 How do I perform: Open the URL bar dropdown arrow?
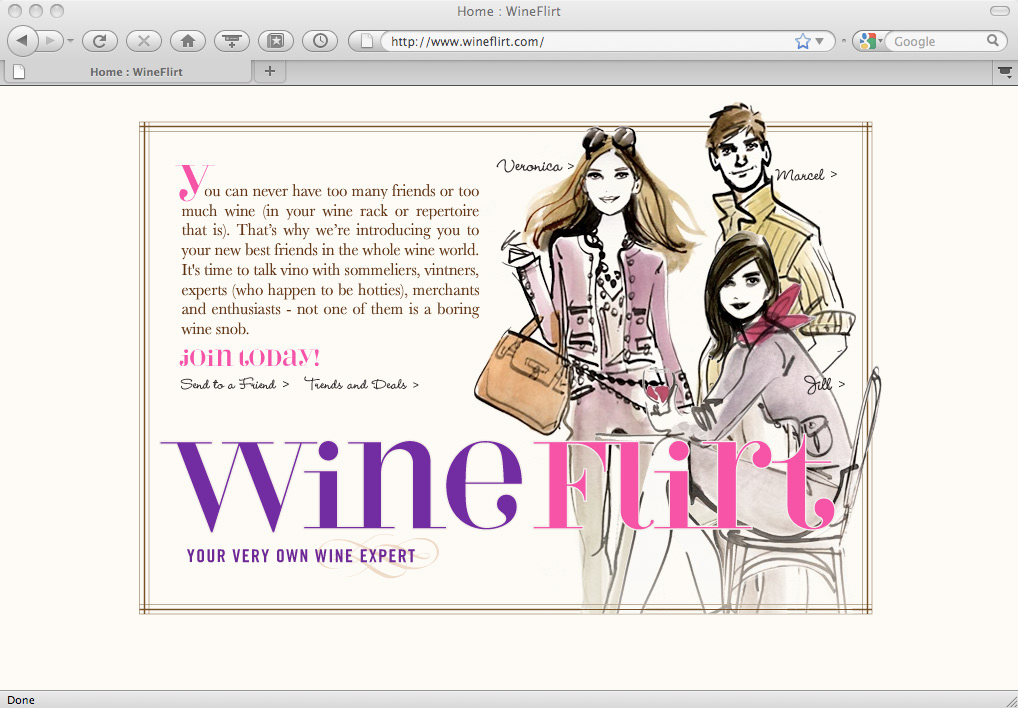point(819,42)
